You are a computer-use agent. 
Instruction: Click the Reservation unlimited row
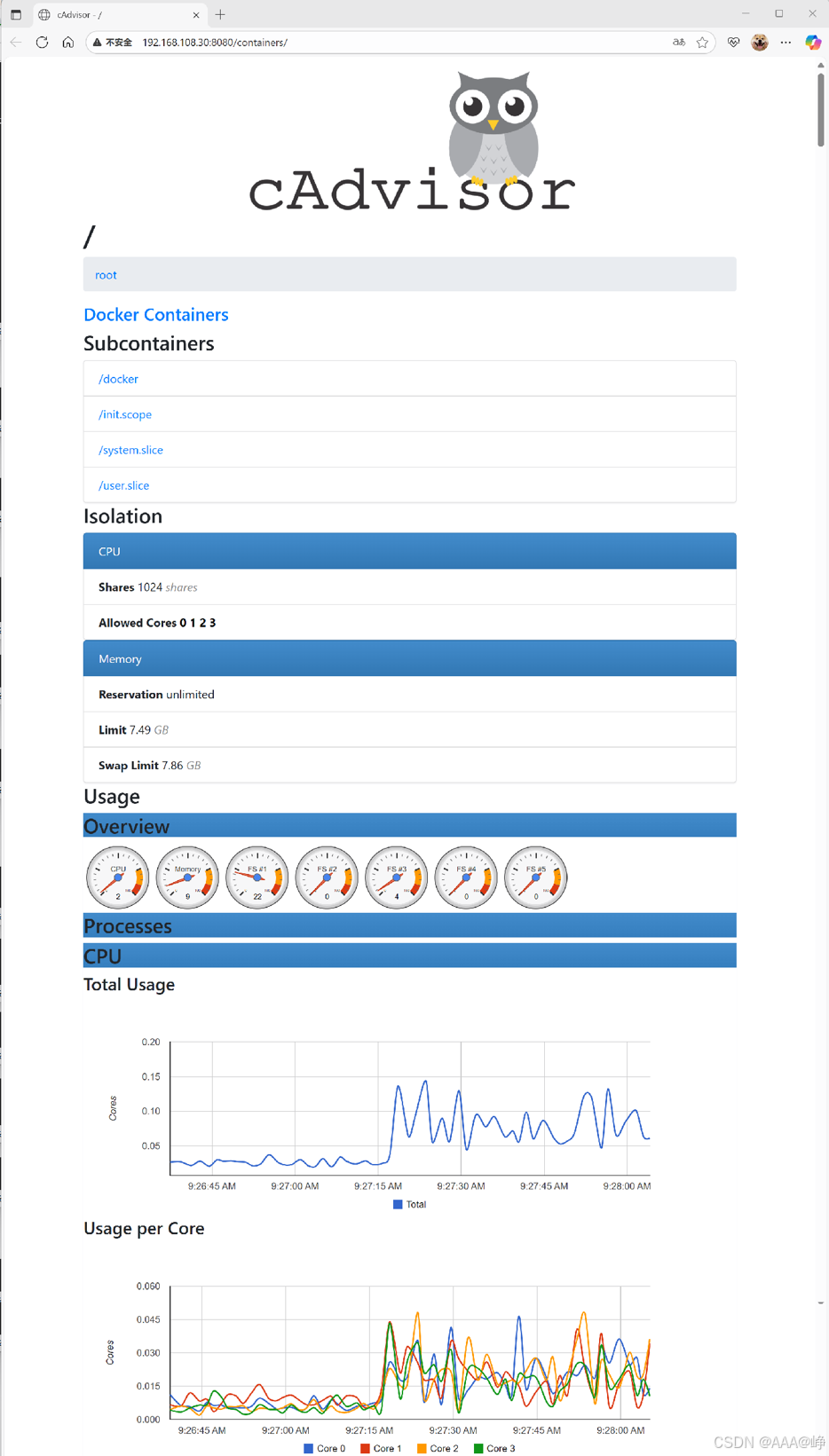410,694
